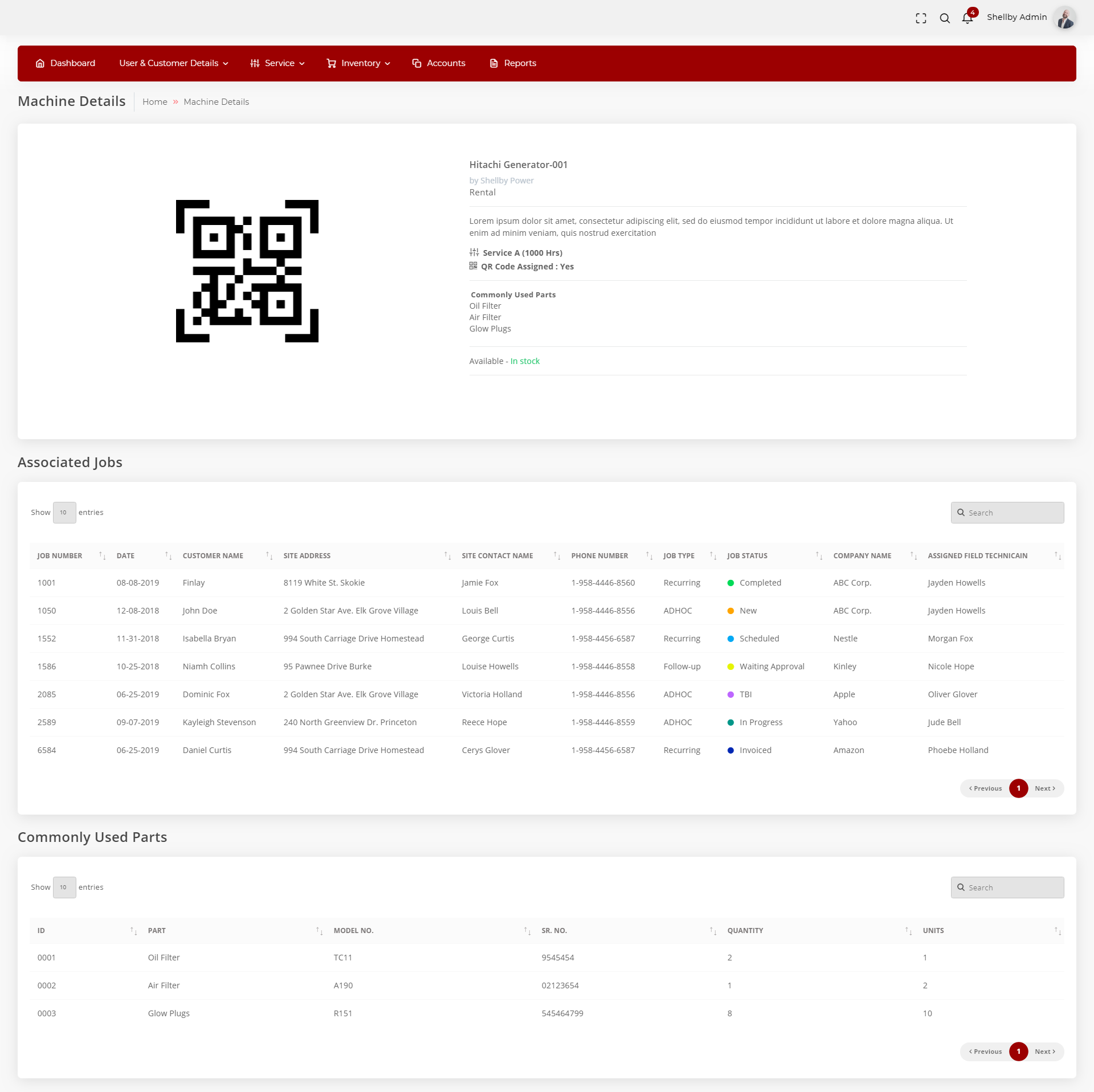Open the Accounts menu item
Screen dimensions: 1094x1092
click(x=439, y=63)
